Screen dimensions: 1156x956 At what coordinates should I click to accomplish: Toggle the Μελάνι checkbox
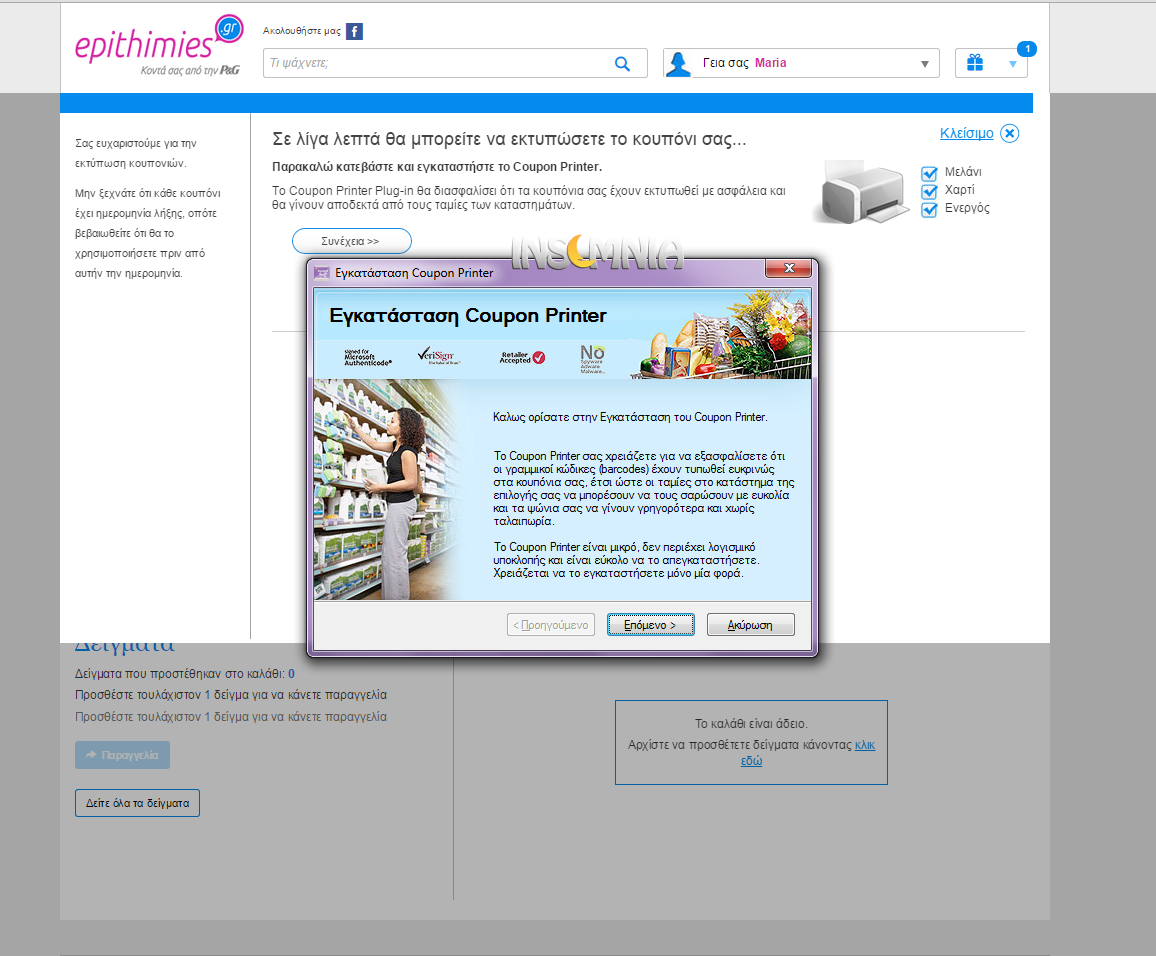point(929,174)
